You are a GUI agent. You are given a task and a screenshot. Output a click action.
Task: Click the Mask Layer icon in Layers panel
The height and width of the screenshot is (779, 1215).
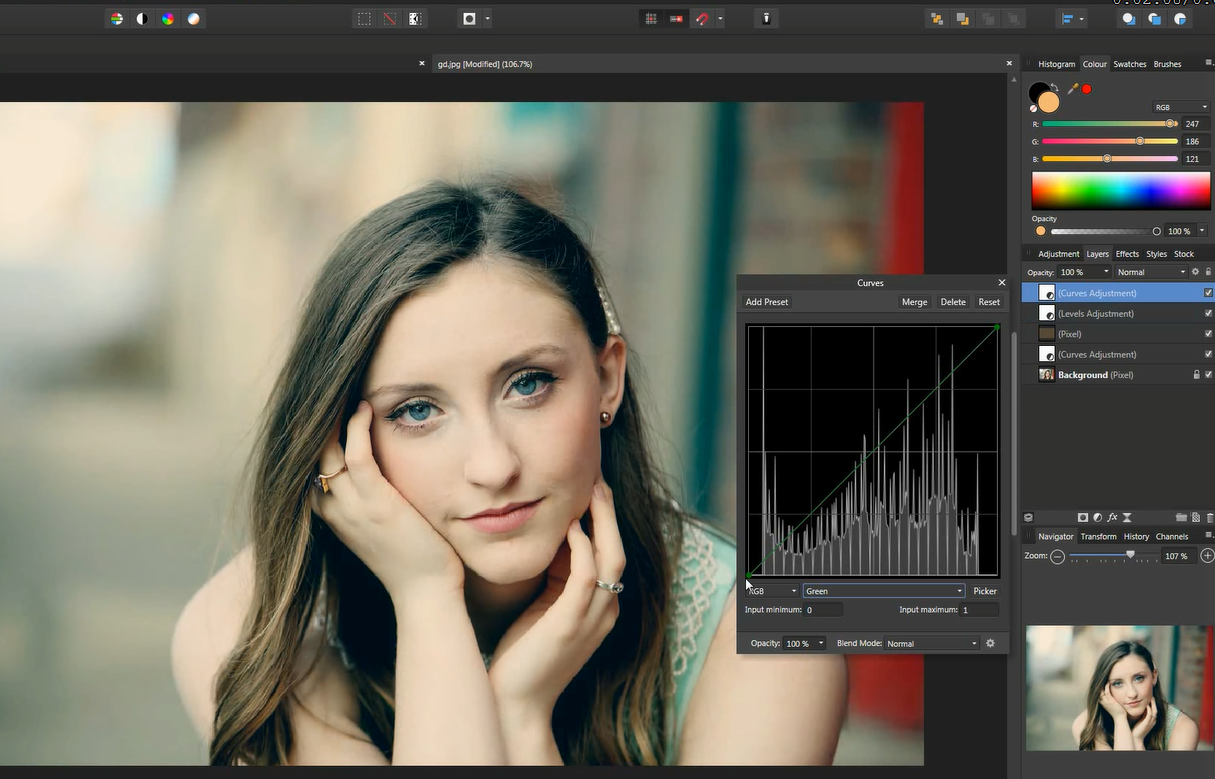[x=1082, y=517]
